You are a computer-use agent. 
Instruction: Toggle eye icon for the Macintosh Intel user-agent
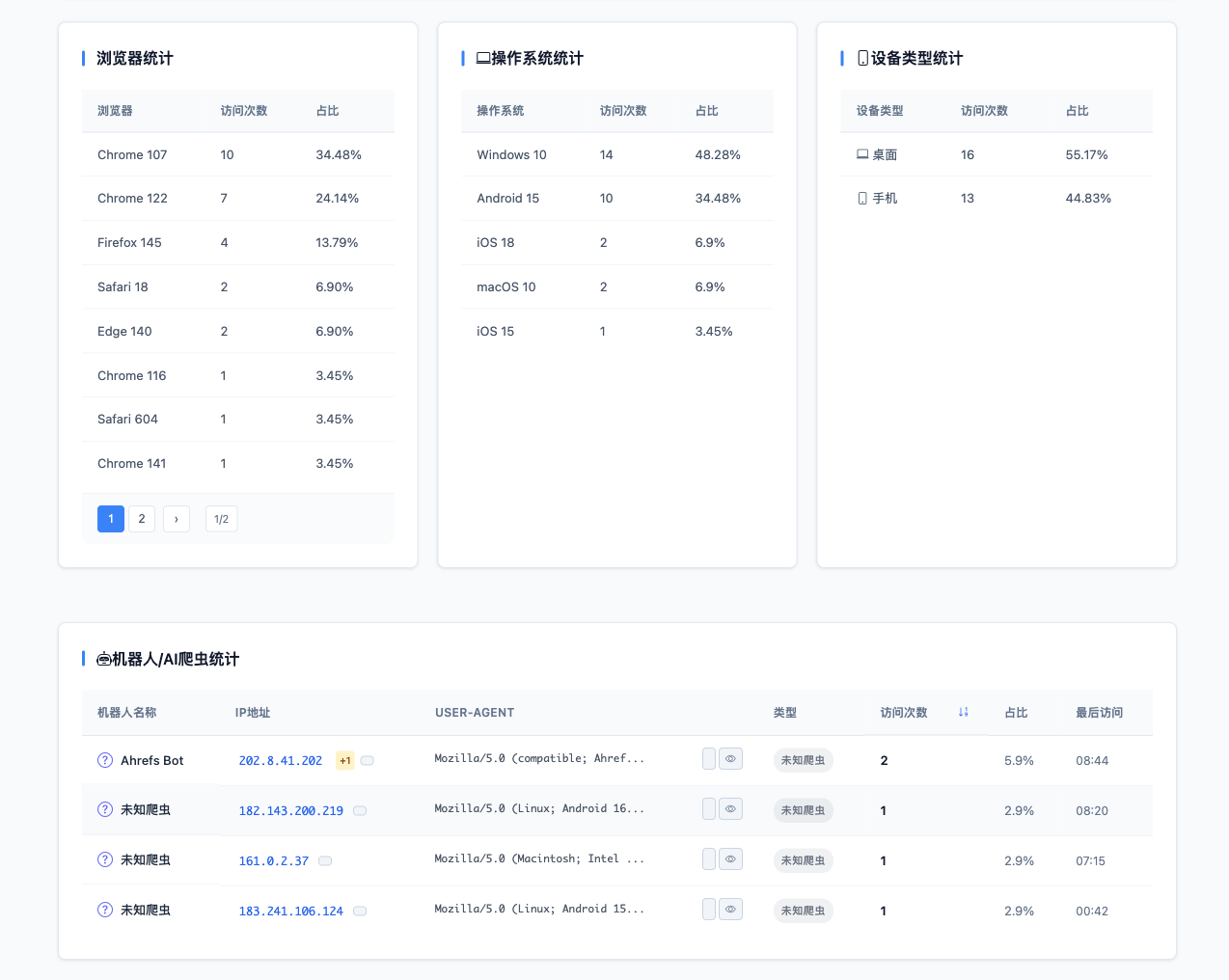click(731, 859)
